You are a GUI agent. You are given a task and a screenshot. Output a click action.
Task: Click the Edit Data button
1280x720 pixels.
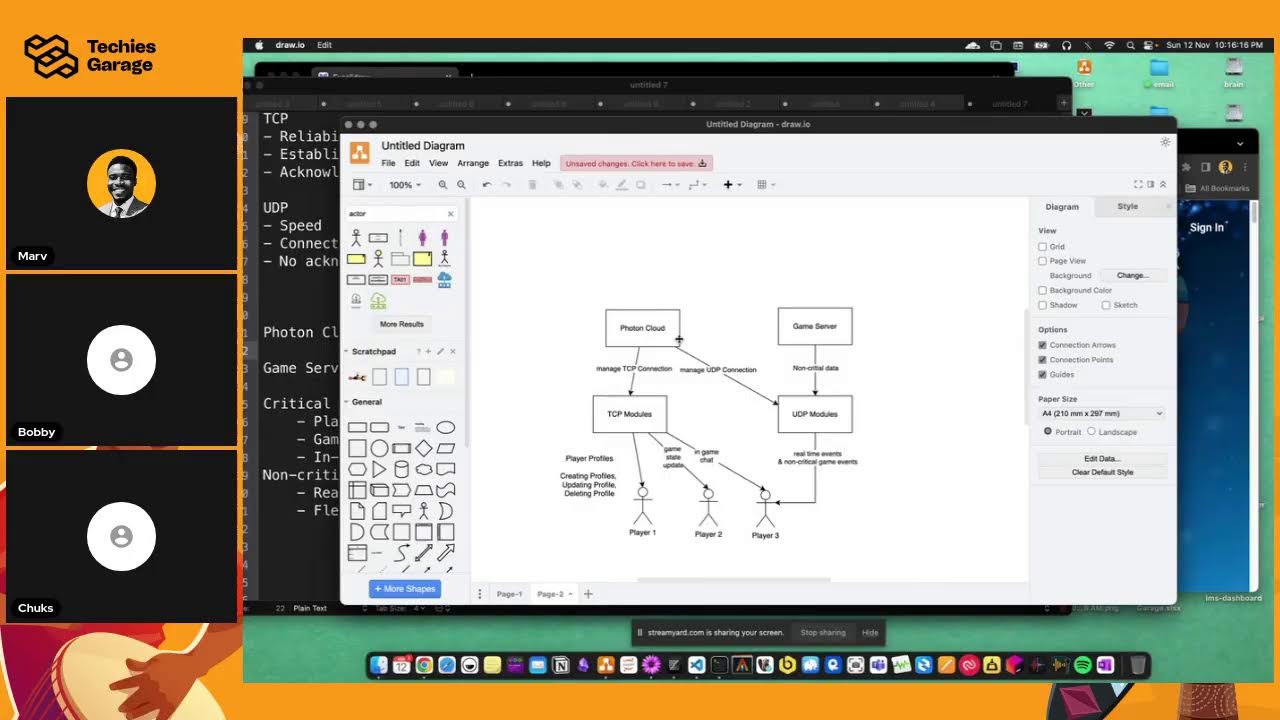[1102, 459]
